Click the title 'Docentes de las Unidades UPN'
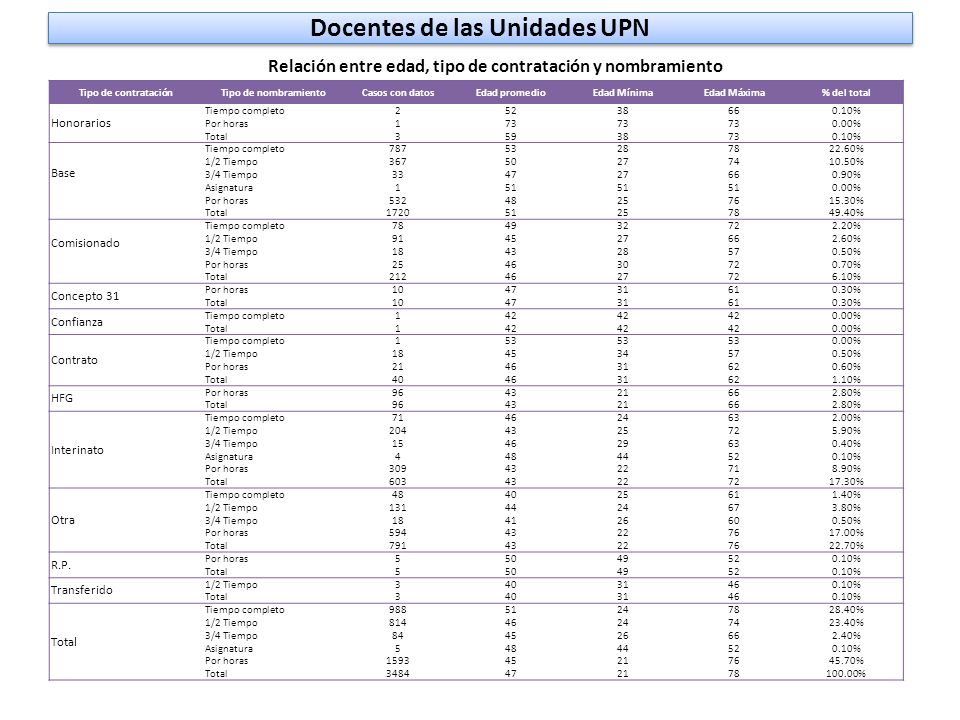 479,28
